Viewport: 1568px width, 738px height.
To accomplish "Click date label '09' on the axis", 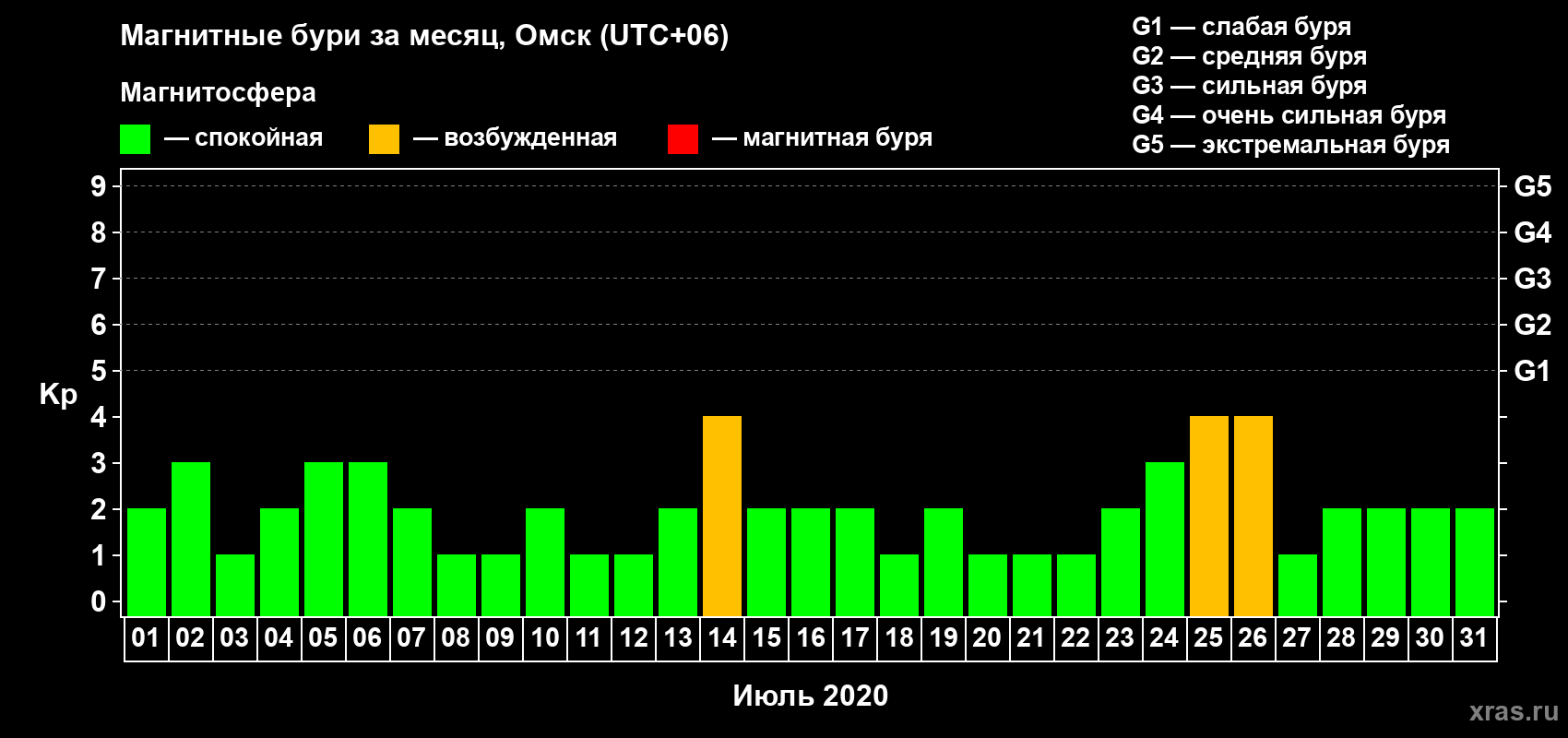I will pyautogui.click(x=501, y=638).
